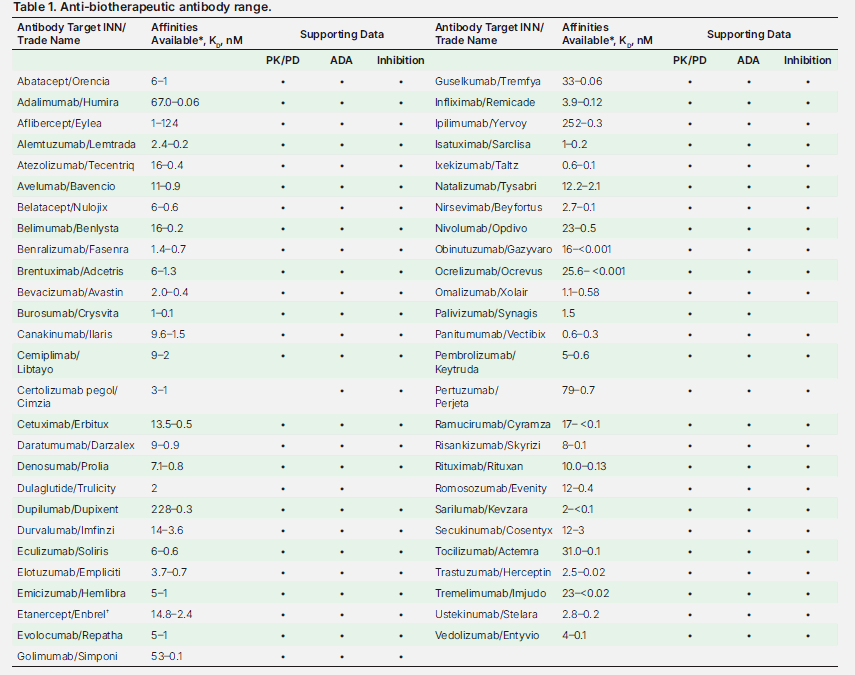The width and height of the screenshot is (855, 675).
Task: Select Palivizumab/Synagis cell
Action: tap(486, 314)
